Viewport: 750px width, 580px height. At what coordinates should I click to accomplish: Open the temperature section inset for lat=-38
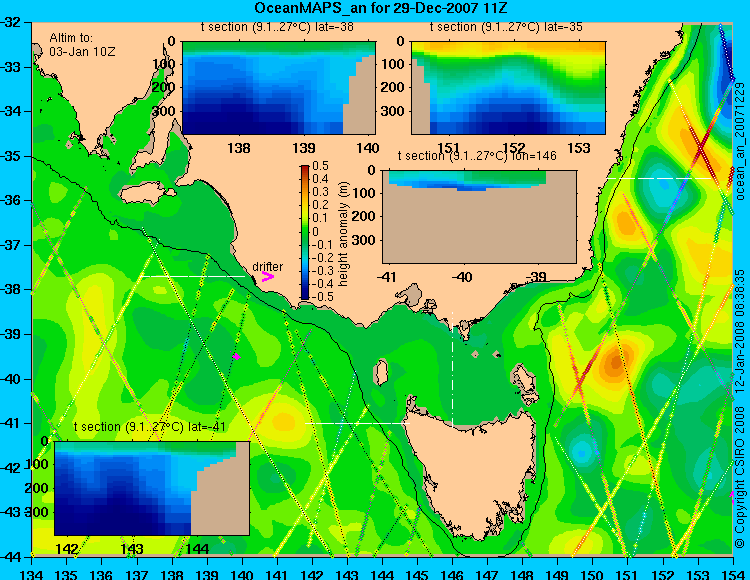pyautogui.click(x=279, y=88)
